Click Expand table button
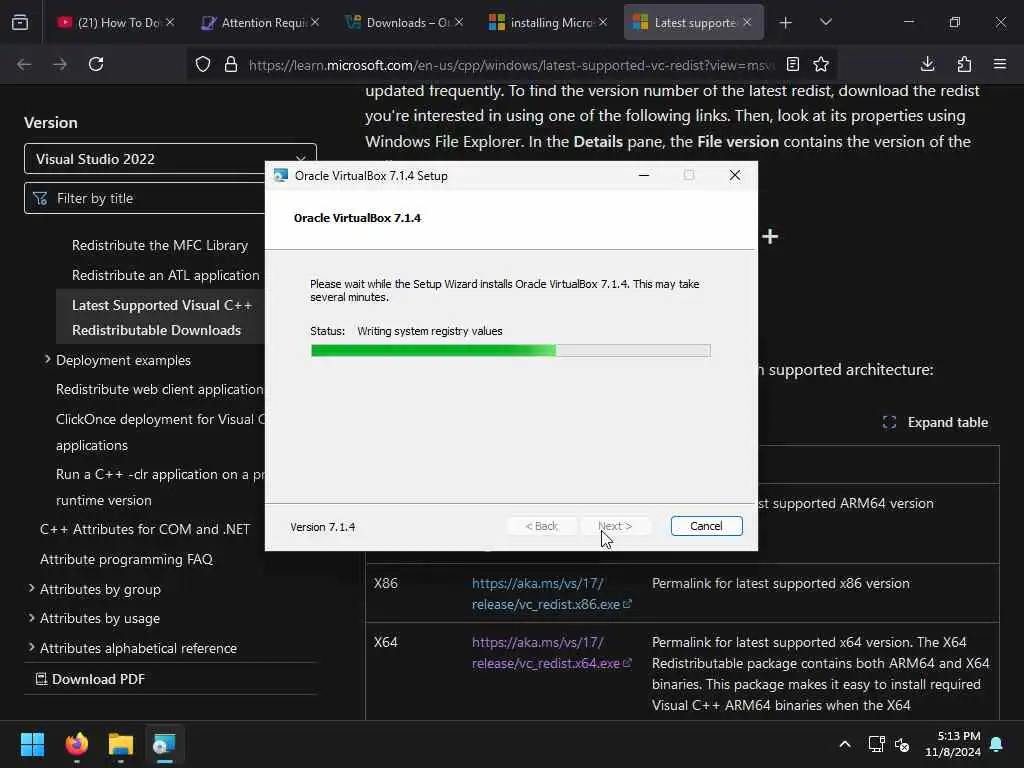The height and width of the screenshot is (768, 1024). [x=935, y=423]
